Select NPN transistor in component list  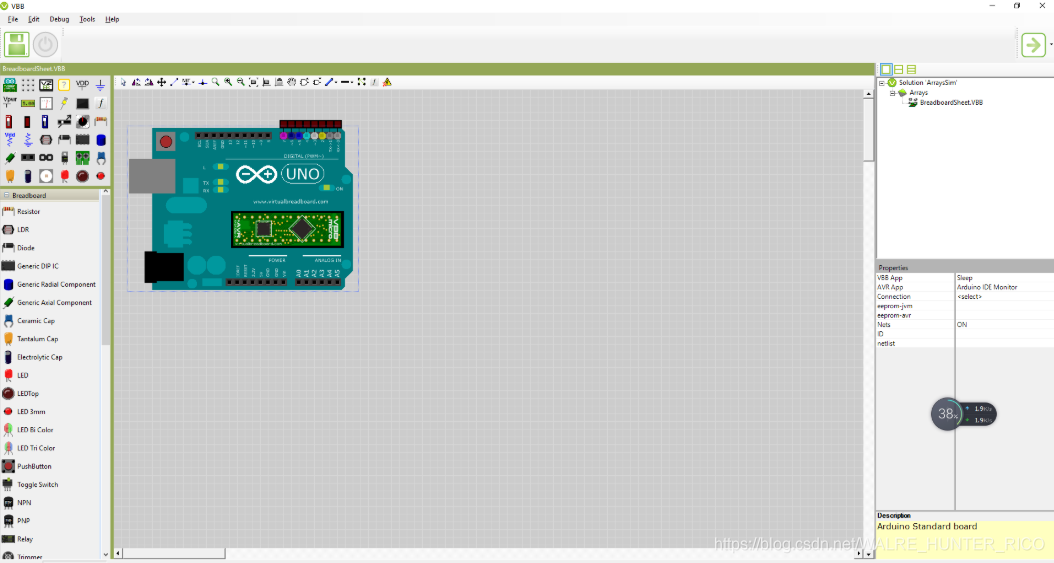coord(24,503)
